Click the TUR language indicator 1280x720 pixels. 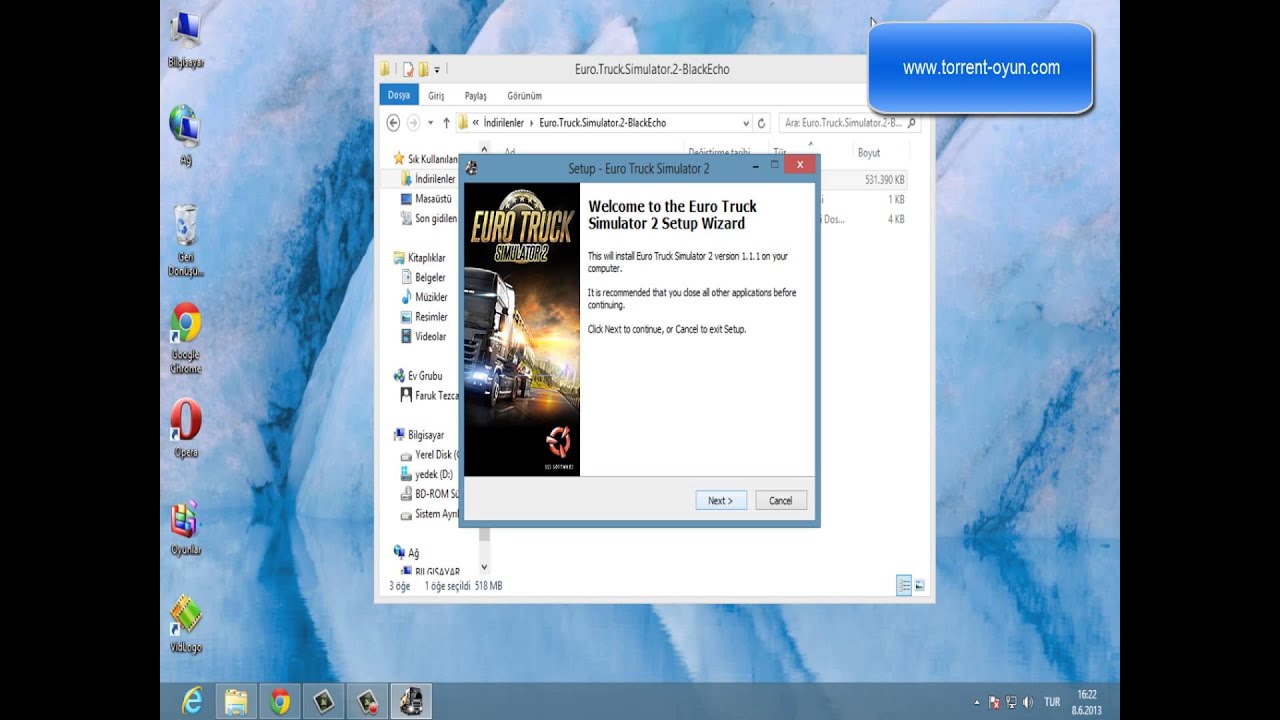coord(1052,703)
